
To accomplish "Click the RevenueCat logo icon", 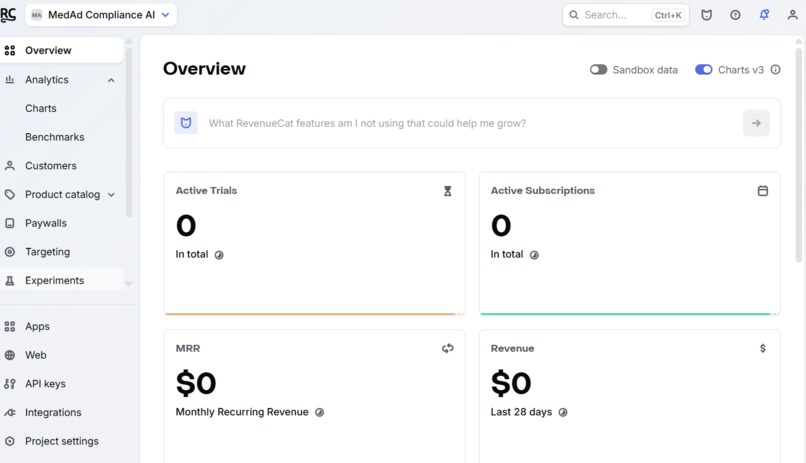I will click(x=8, y=15).
